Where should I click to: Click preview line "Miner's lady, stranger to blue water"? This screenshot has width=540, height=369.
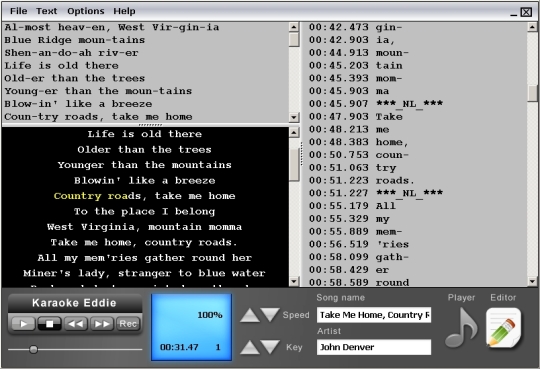pos(144,274)
